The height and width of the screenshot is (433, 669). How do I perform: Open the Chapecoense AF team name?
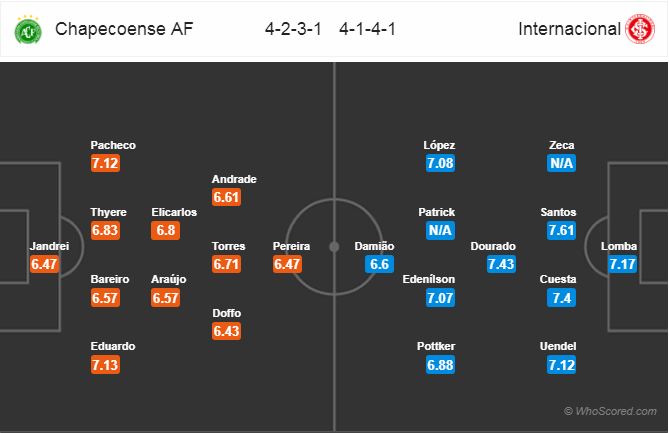tap(125, 30)
